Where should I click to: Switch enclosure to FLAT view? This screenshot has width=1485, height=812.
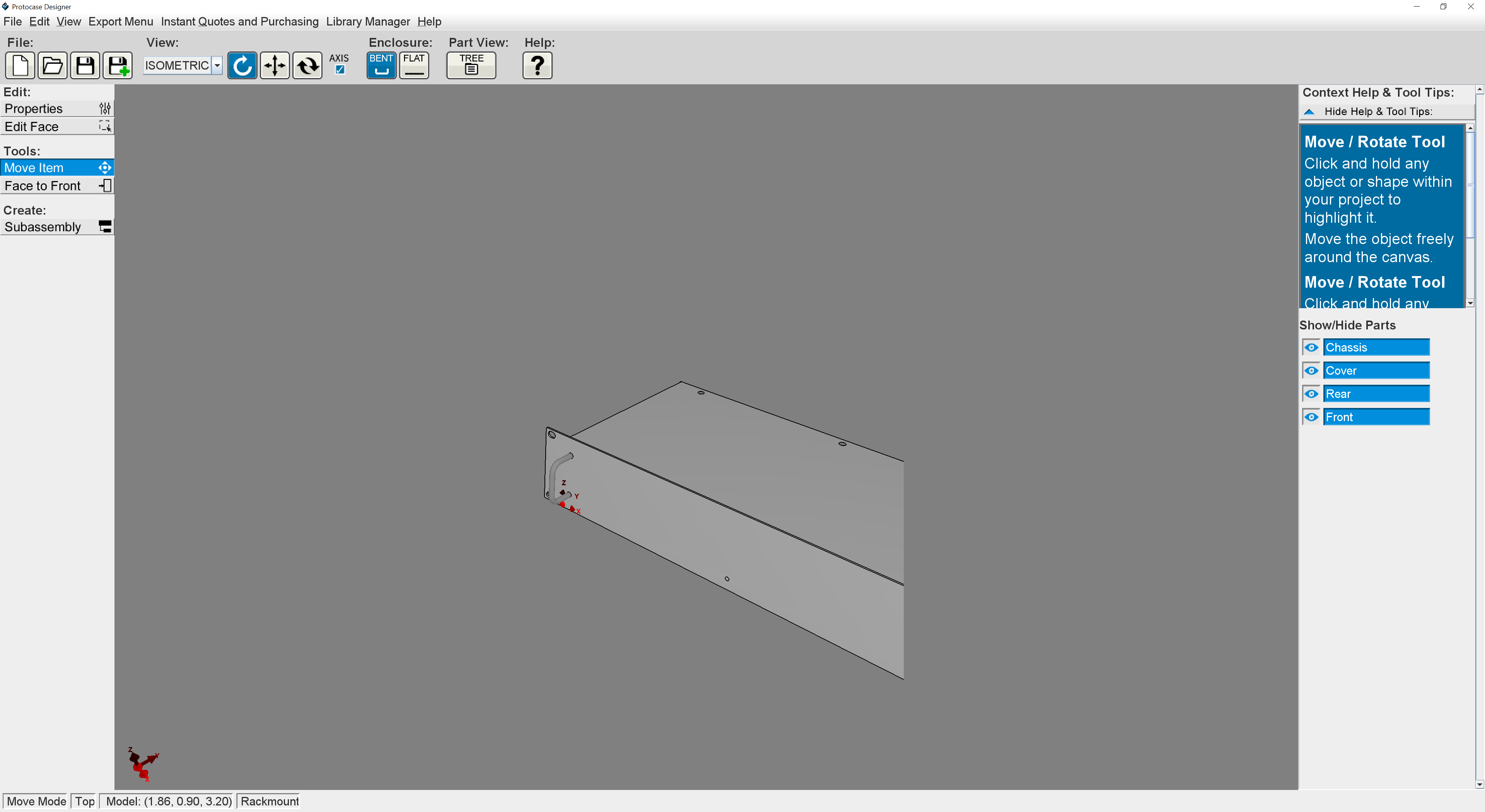(x=414, y=65)
